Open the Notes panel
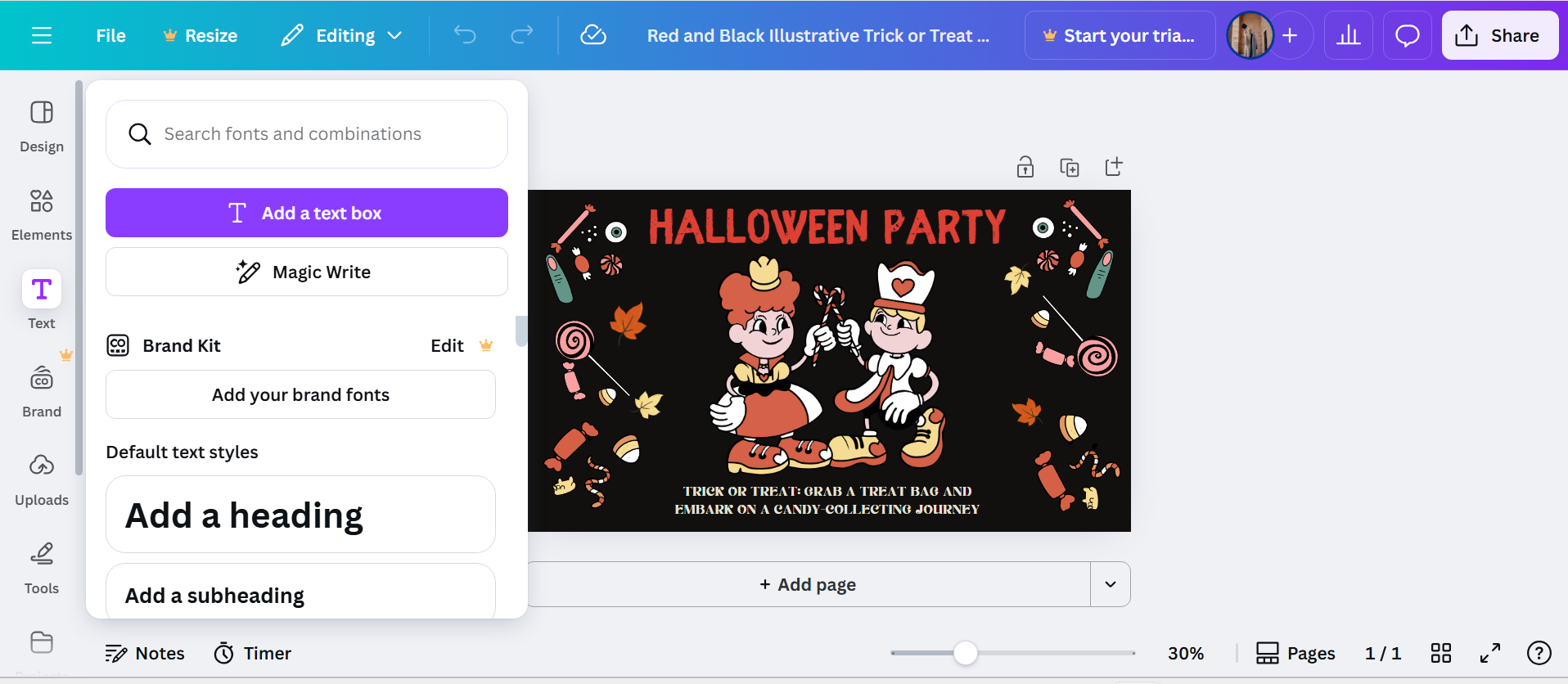Screen dimensions: 1568x684 145,653
